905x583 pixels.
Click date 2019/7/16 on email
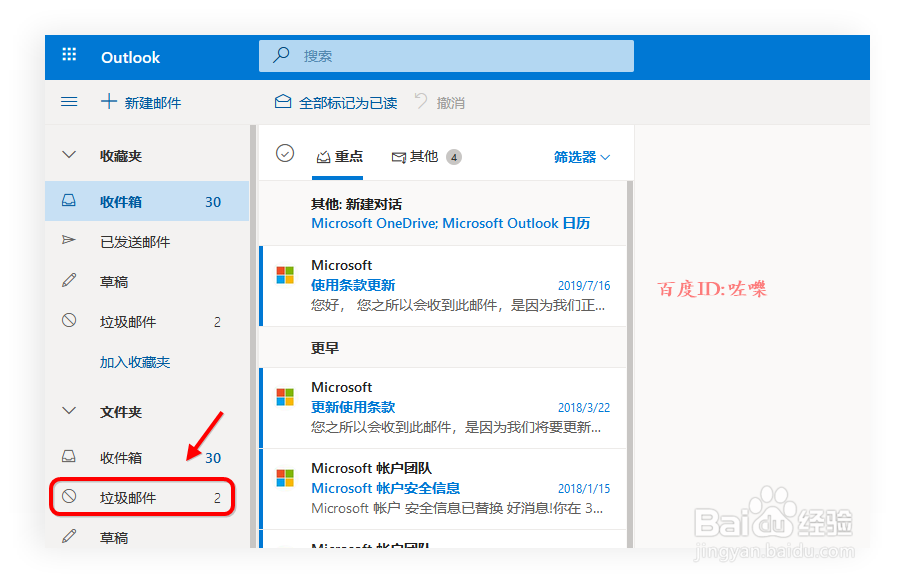584,285
